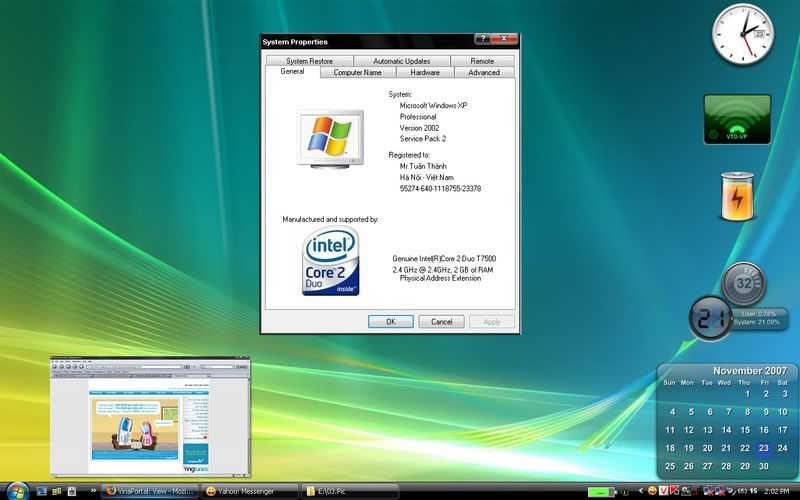Screen dimensions: 800x500
Task: Click the analog clock gadget
Action: coord(743,33)
